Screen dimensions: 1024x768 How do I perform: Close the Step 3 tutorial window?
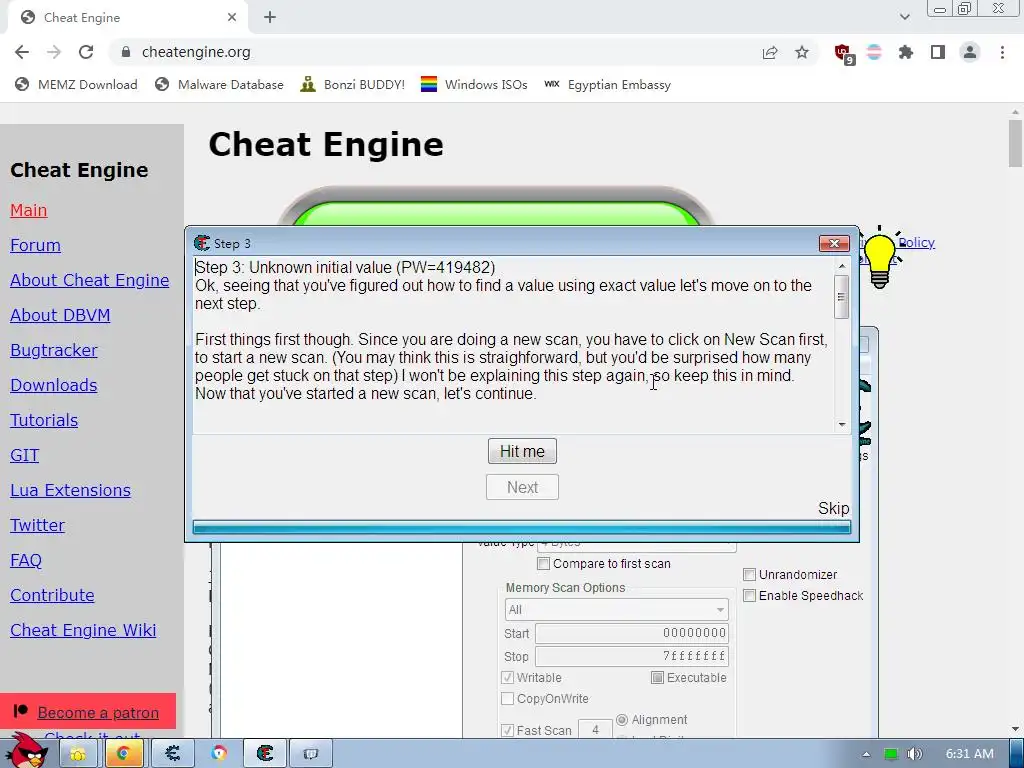(x=834, y=244)
